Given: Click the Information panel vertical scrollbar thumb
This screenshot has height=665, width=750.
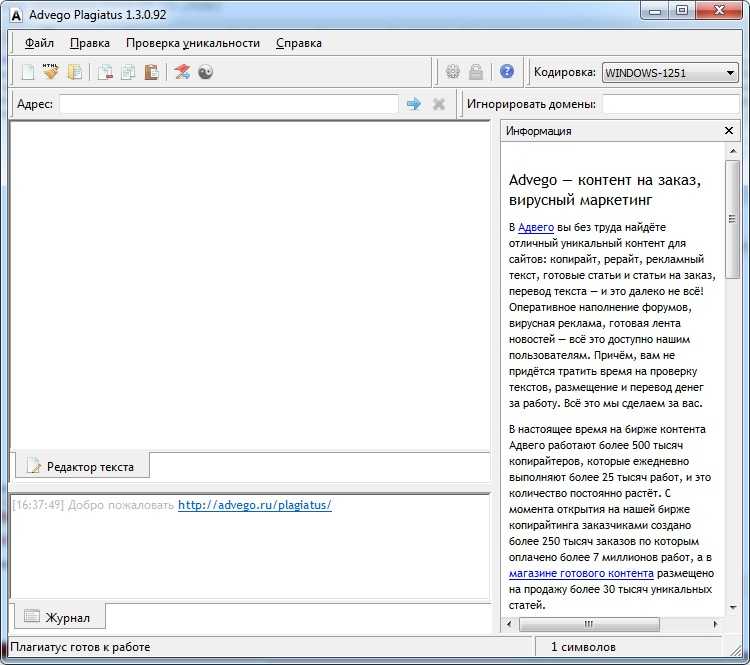Looking at the screenshot, I should tap(732, 220).
